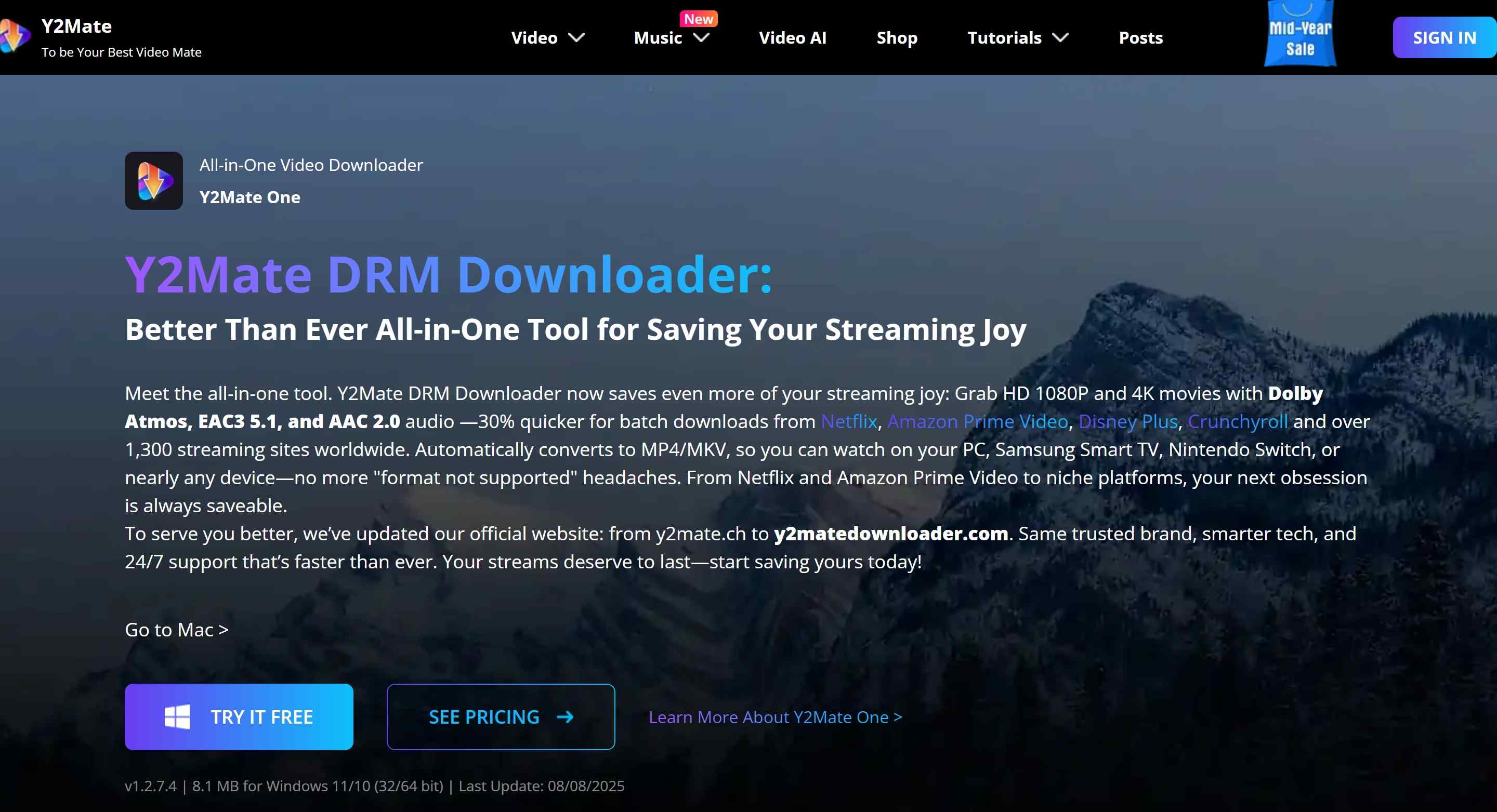
Task: Click the New badge above Music
Action: 699,19
